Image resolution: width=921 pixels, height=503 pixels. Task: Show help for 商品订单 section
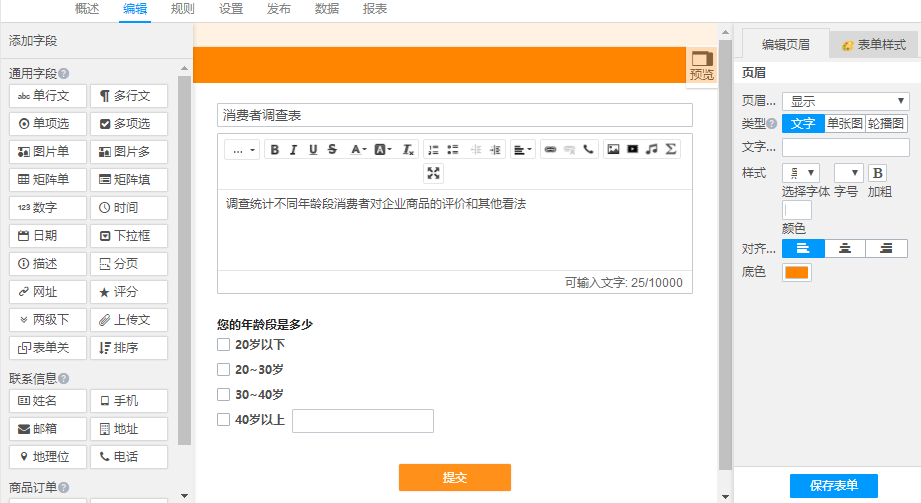click(64, 487)
